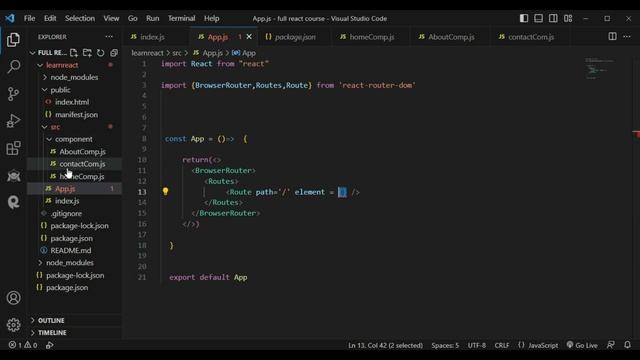Open the Explorer view in activity bar
This screenshot has width=640, height=360.
coord(13,40)
